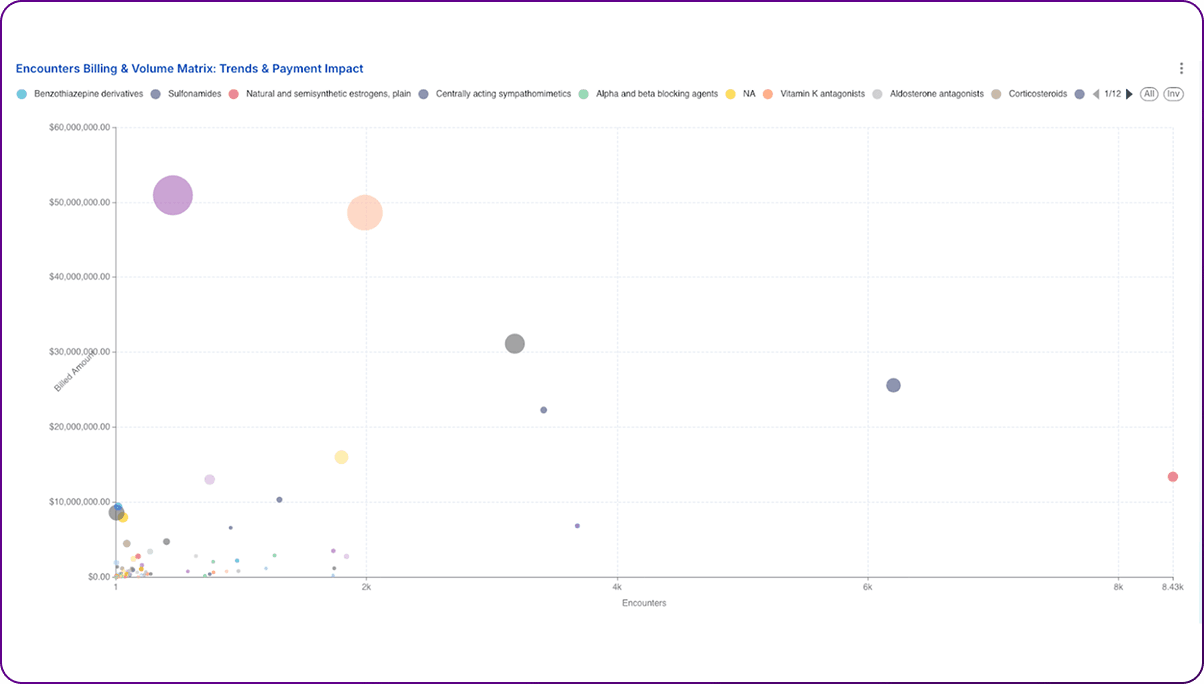Toggle Benzothiazepine derivatives legend series
The width and height of the screenshot is (1204, 684).
coord(80,94)
